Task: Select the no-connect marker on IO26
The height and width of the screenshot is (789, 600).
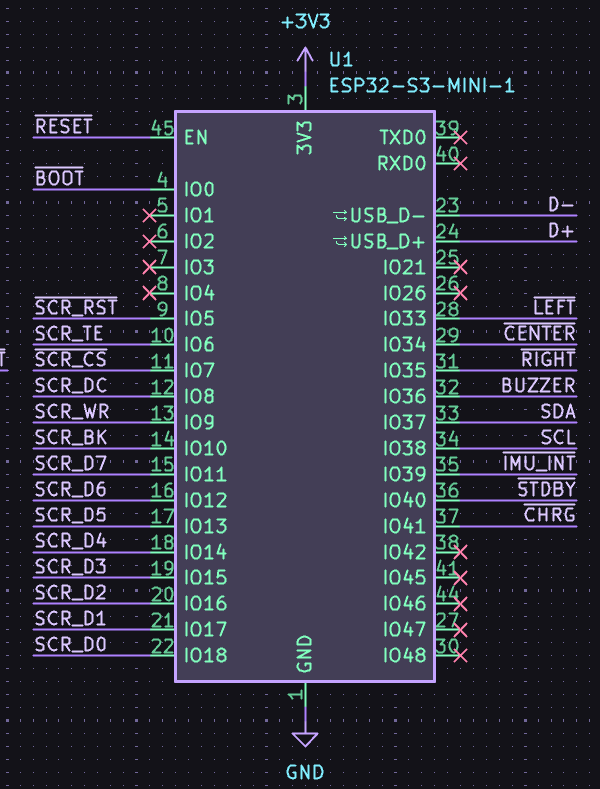Action: (461, 293)
